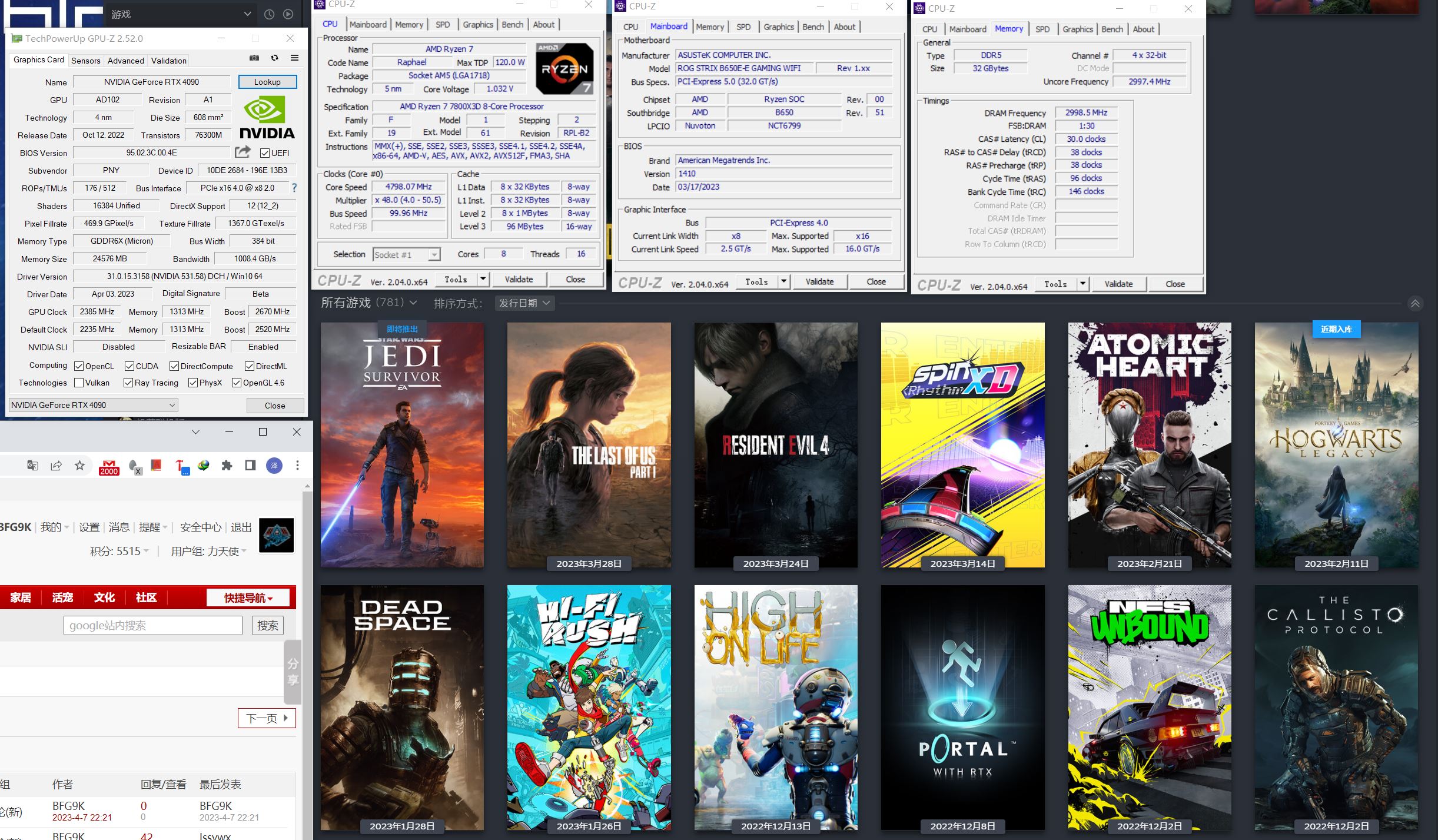Click the vertical share tab on forum page
Screen dimensions: 1438x840
coord(293,672)
